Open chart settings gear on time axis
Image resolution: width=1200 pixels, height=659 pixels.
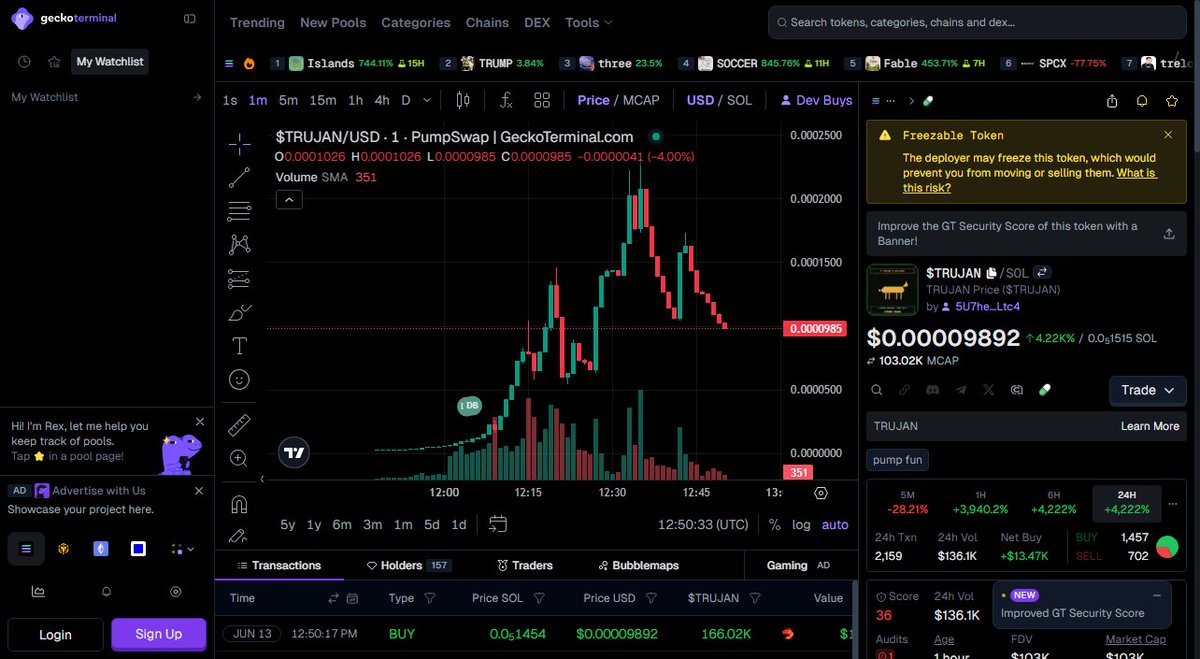(x=821, y=493)
